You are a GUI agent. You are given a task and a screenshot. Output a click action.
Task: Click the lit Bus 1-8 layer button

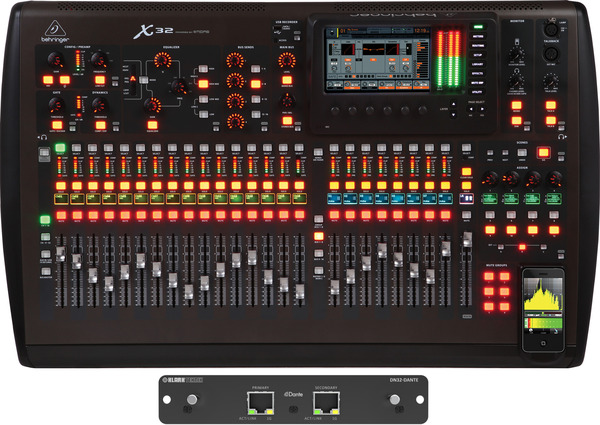(318, 236)
